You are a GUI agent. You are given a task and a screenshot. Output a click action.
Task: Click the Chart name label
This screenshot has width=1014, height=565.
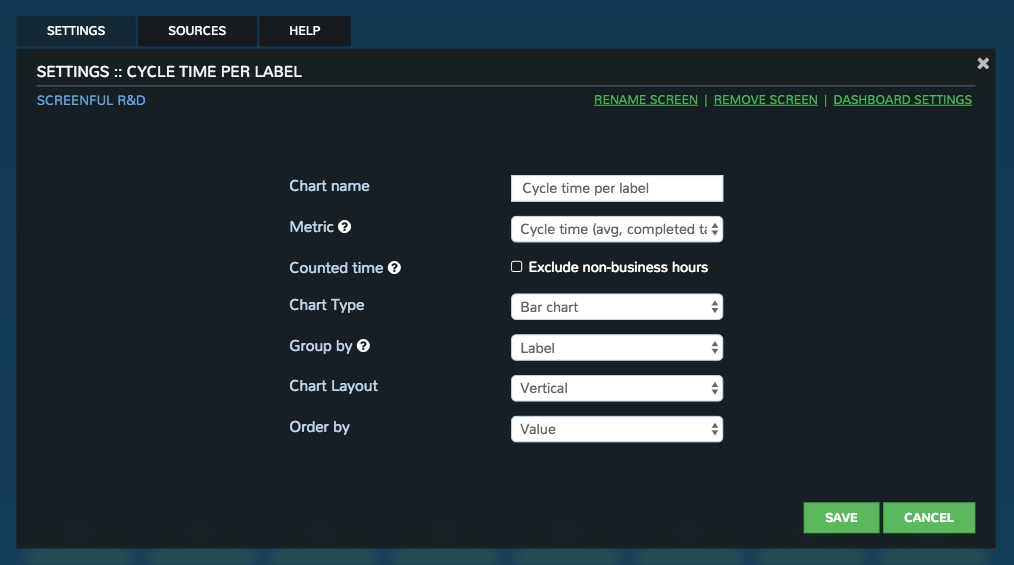click(329, 186)
